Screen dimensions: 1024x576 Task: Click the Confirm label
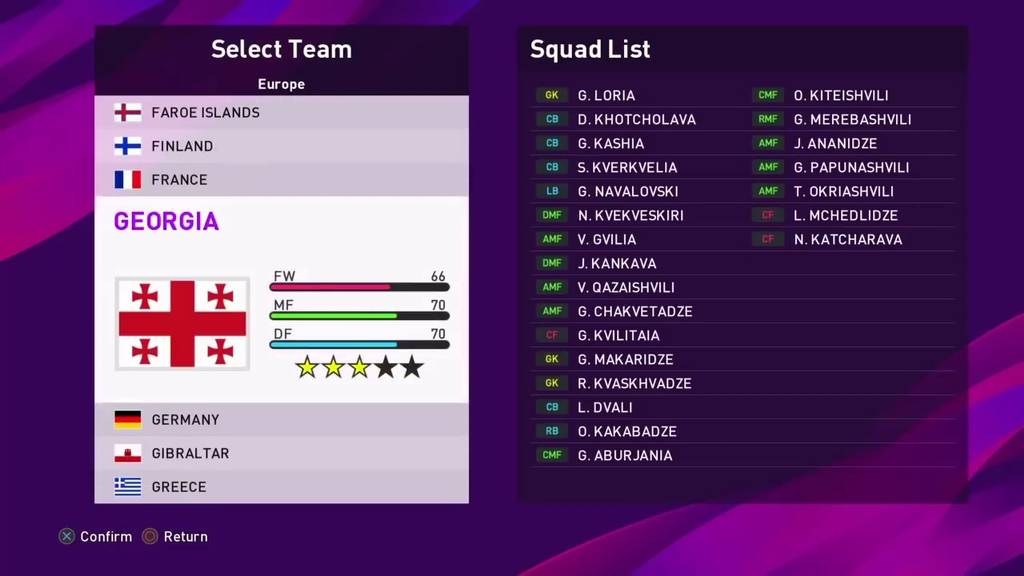point(106,537)
